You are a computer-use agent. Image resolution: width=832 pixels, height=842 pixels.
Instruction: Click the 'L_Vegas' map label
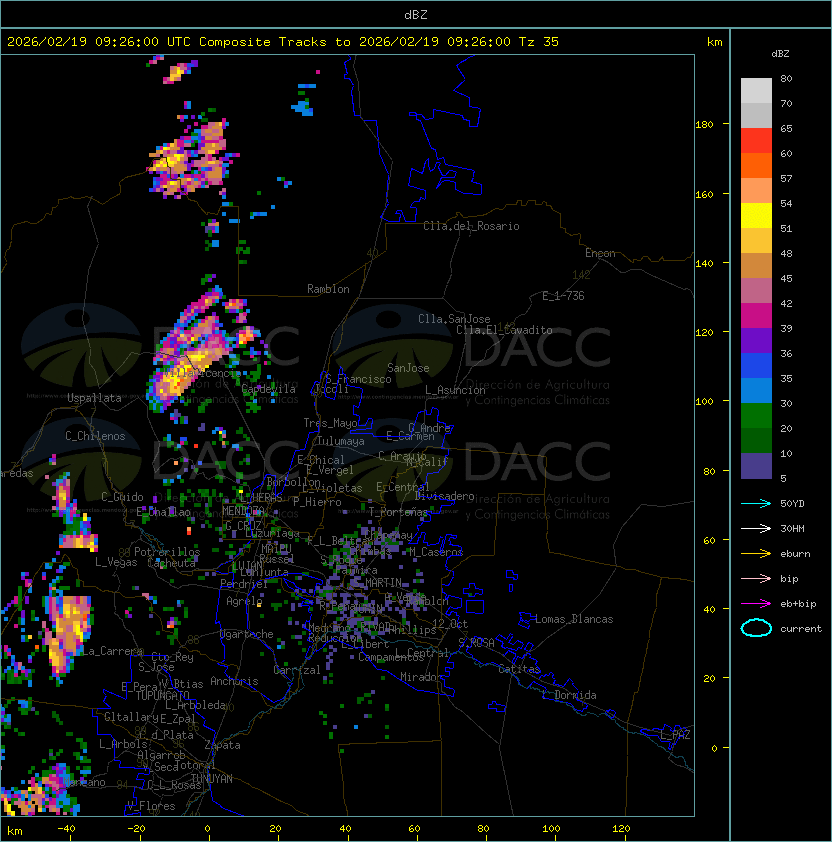(x=116, y=562)
